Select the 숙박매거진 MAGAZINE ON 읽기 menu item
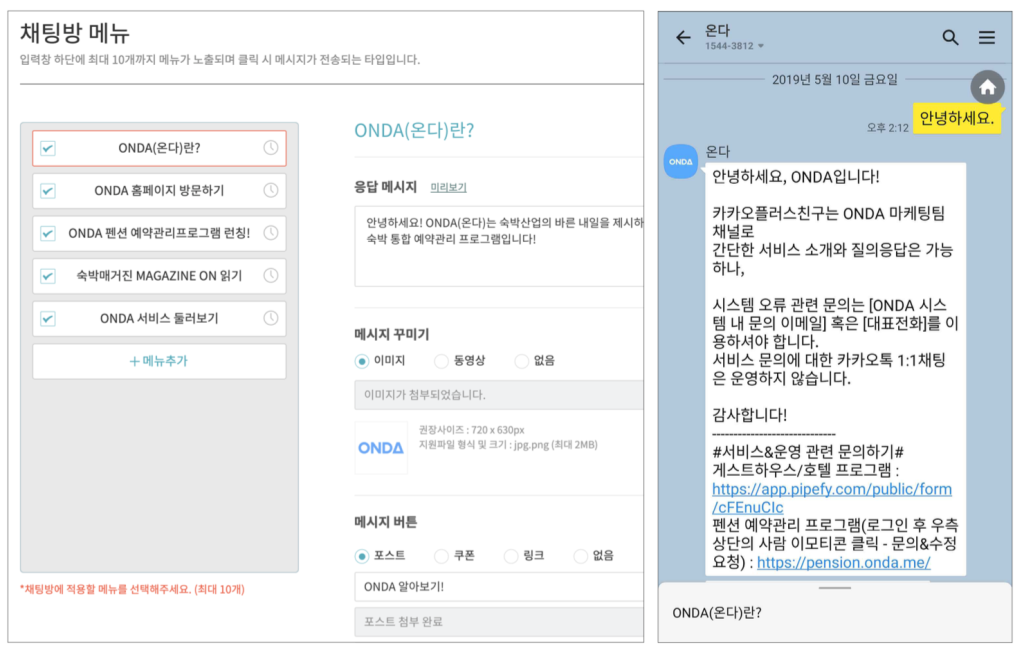This screenshot has width=1024, height=650. click(159, 276)
